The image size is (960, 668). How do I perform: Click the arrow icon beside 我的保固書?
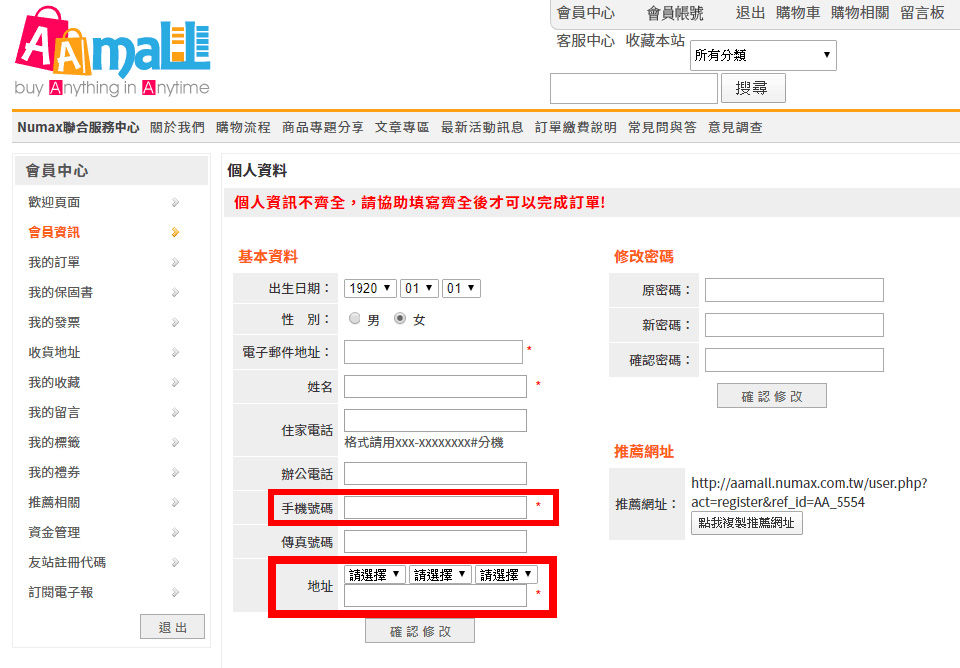coord(175,292)
